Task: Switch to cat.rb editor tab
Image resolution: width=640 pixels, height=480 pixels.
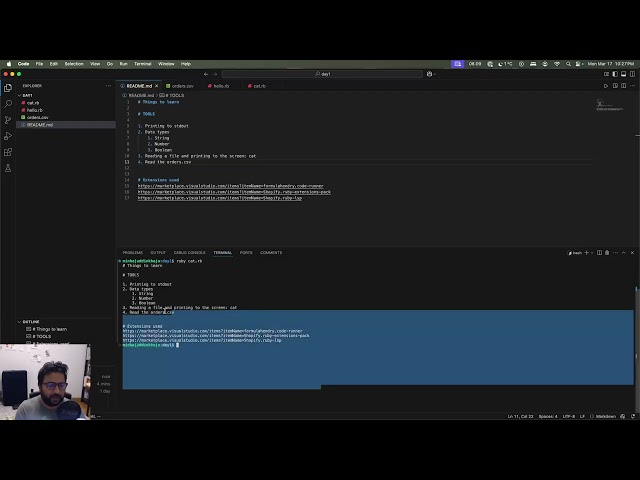Action: click(257, 86)
